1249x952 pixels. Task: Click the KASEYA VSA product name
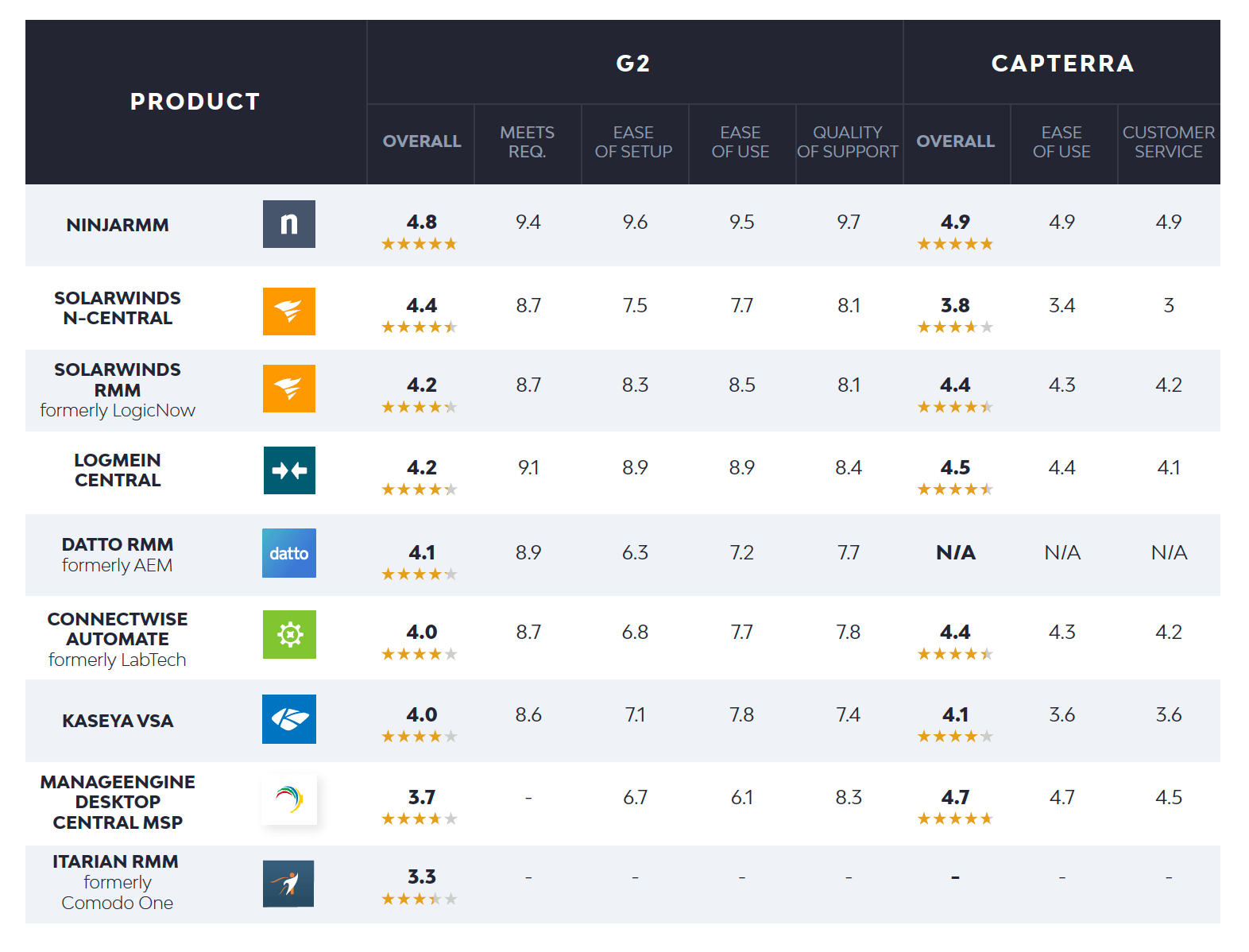click(118, 721)
